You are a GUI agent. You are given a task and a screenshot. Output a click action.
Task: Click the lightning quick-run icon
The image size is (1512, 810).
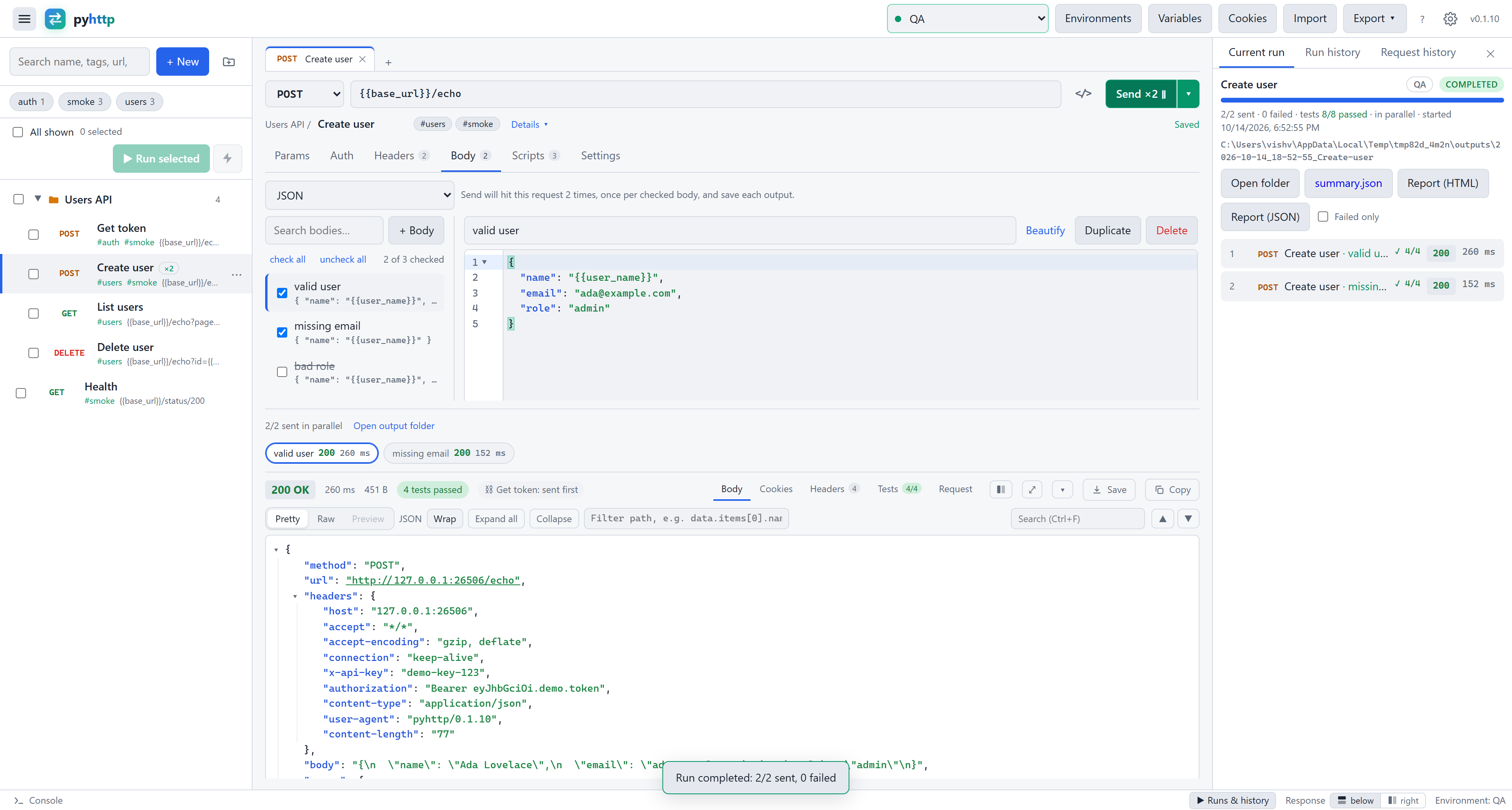click(228, 159)
